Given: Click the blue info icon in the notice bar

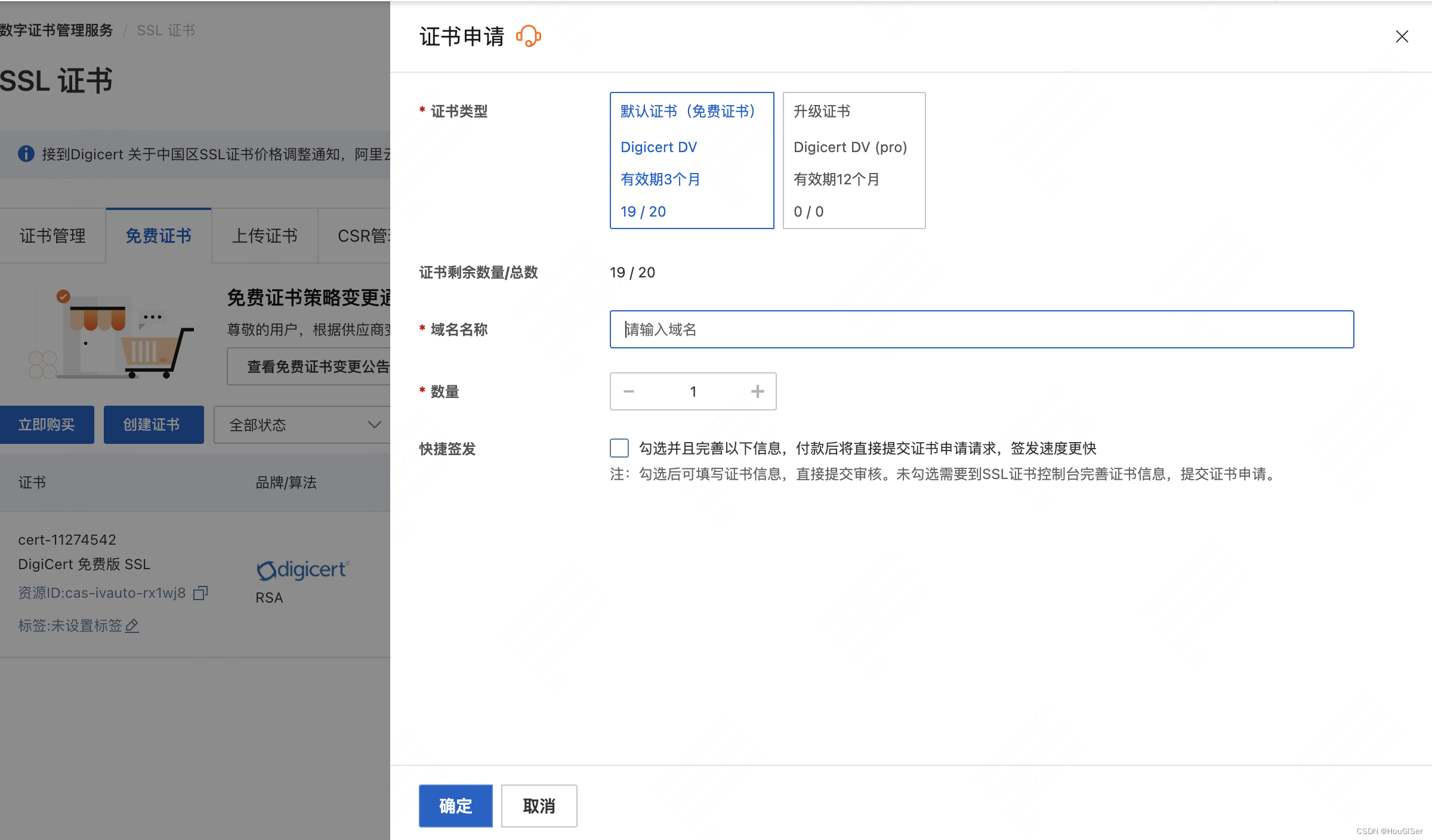Looking at the screenshot, I should click(x=26, y=154).
